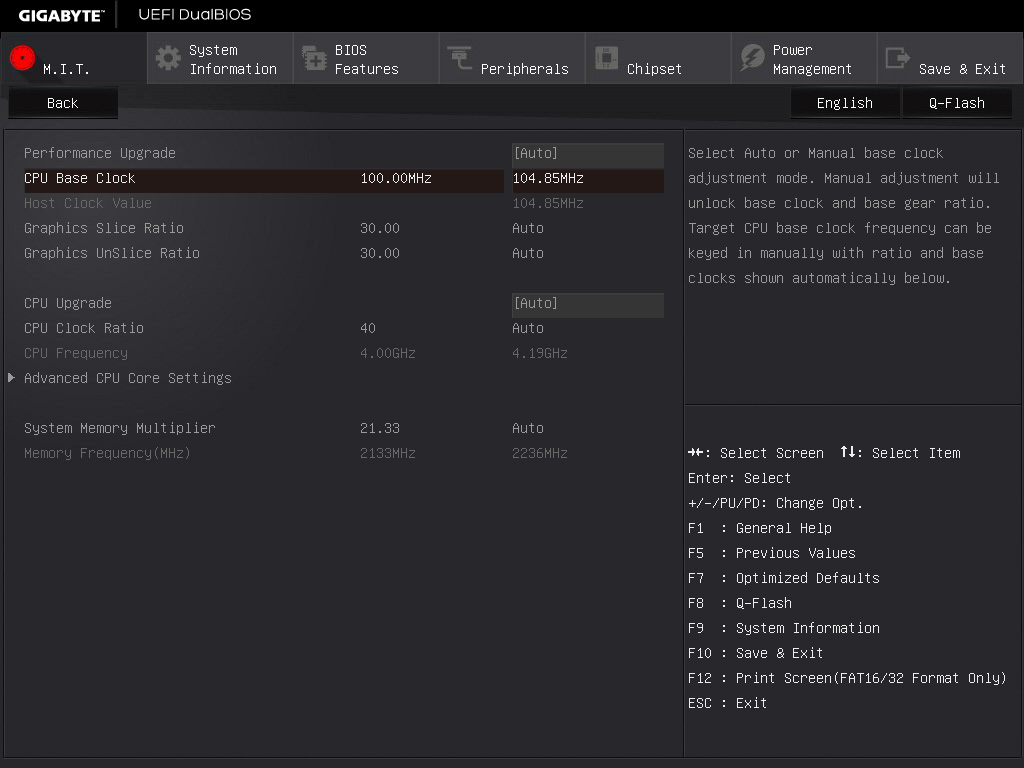Click the CPU Clock Ratio label
This screenshot has width=1024, height=768.
(x=84, y=328)
